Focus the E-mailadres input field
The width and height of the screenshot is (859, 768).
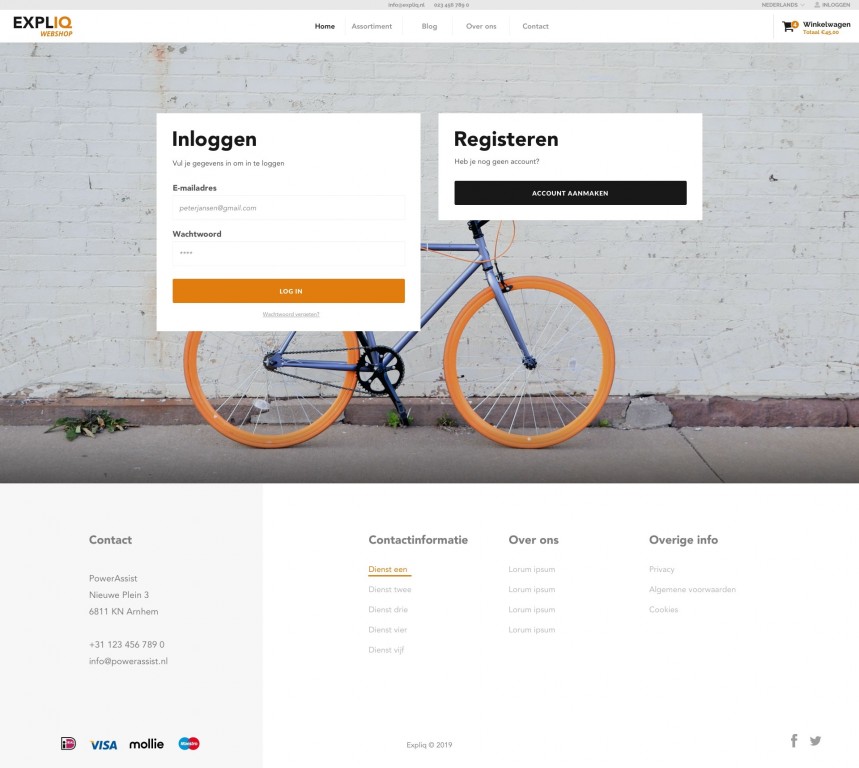289,208
